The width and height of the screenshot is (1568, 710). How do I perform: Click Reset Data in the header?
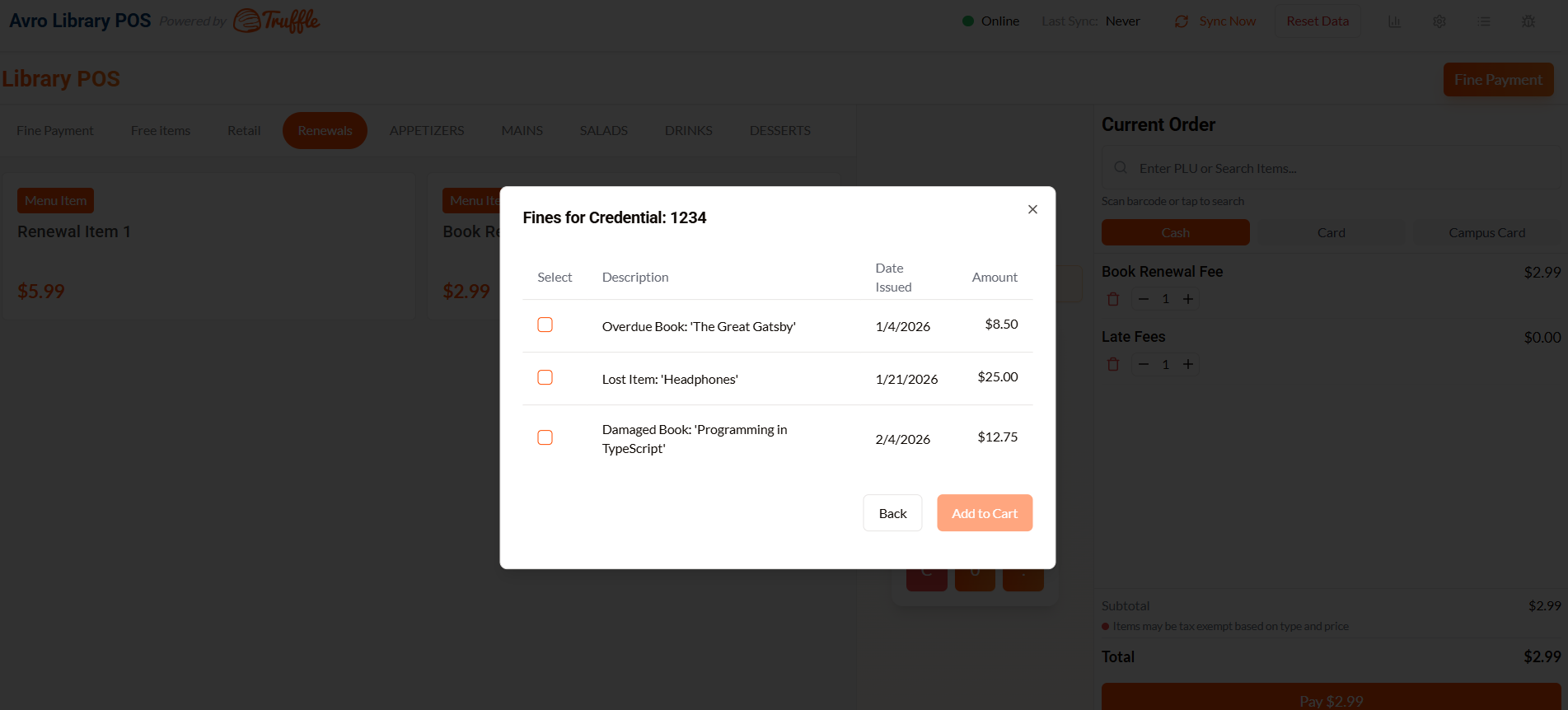(1318, 21)
